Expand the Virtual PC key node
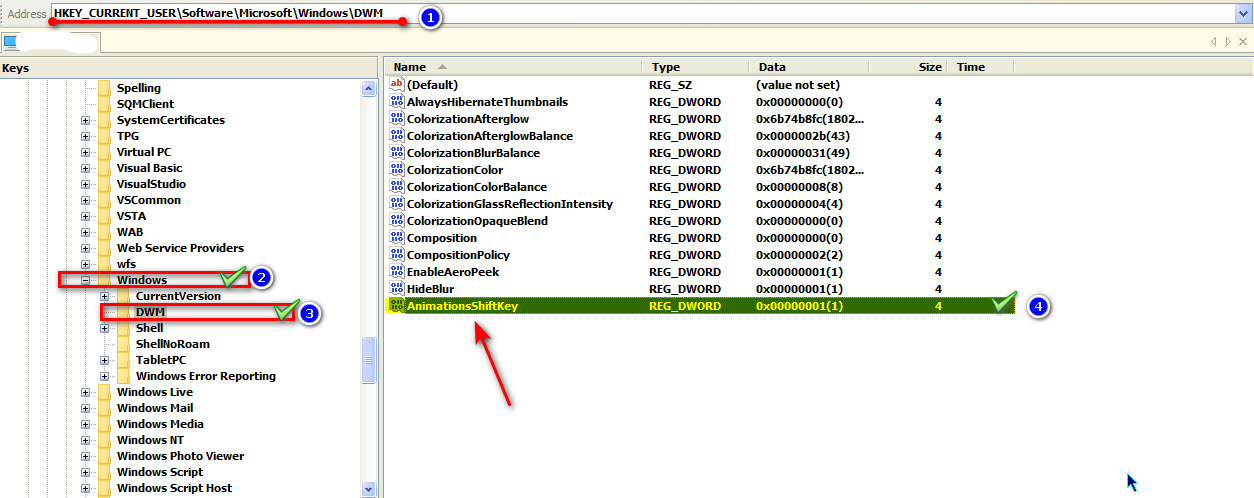Viewport: 1254px width, 498px height. 86,152
